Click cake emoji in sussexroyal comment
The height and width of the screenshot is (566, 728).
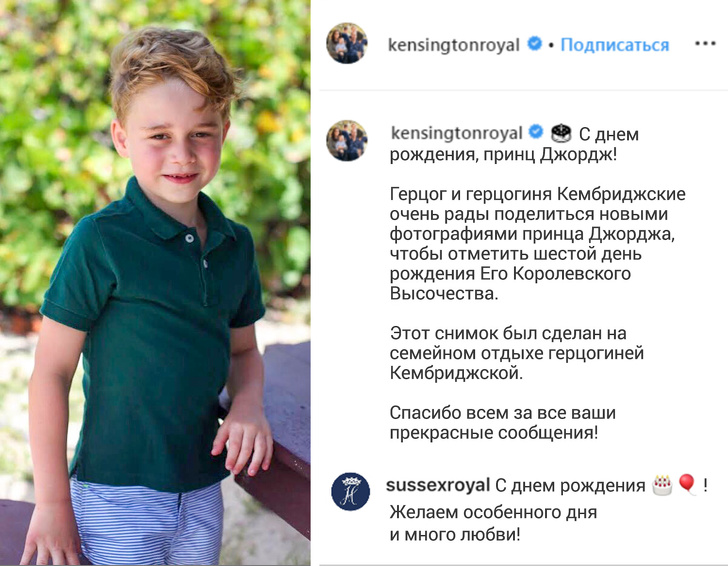pos(662,485)
